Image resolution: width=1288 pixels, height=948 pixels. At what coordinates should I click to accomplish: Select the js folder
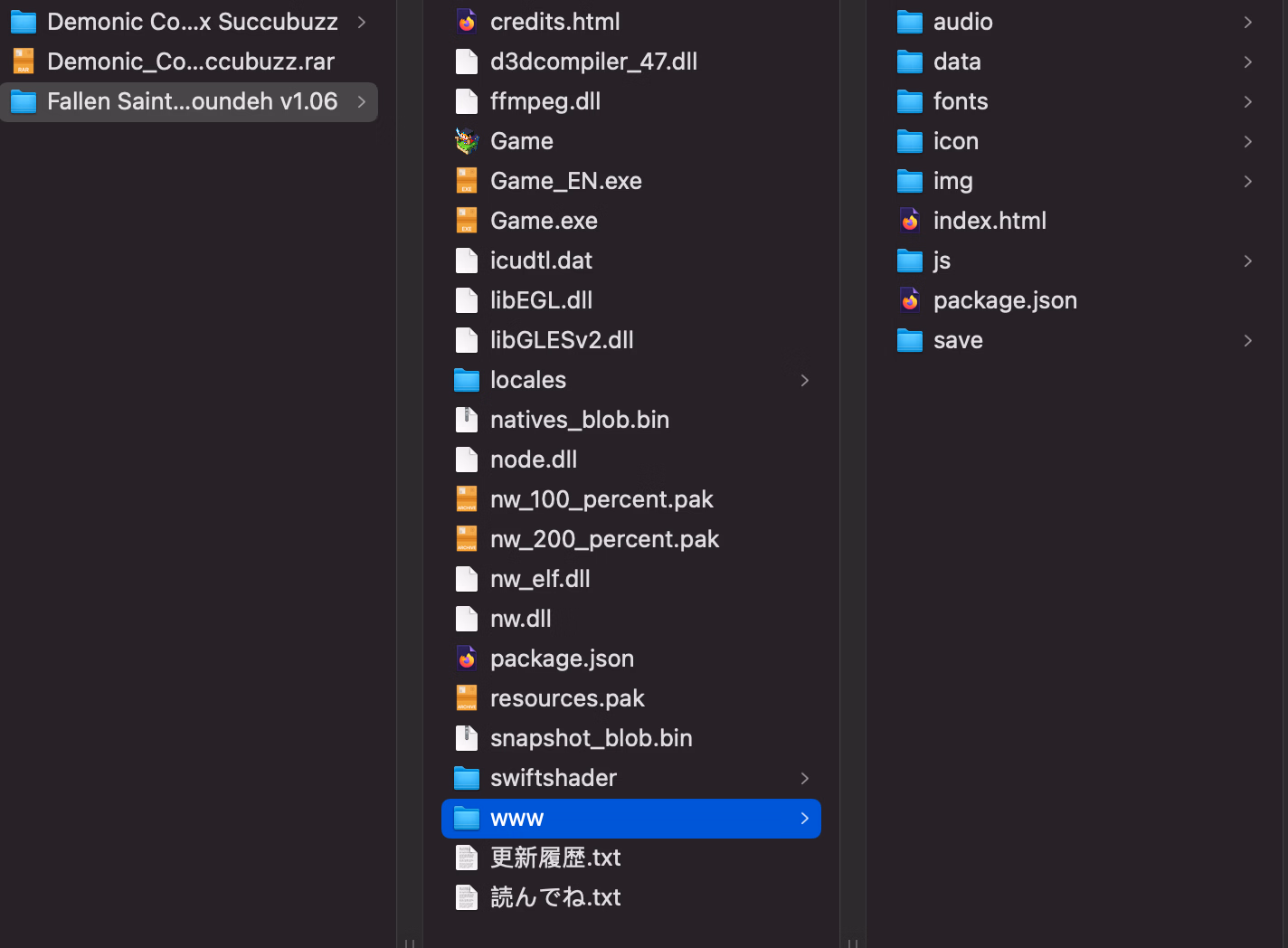click(942, 261)
